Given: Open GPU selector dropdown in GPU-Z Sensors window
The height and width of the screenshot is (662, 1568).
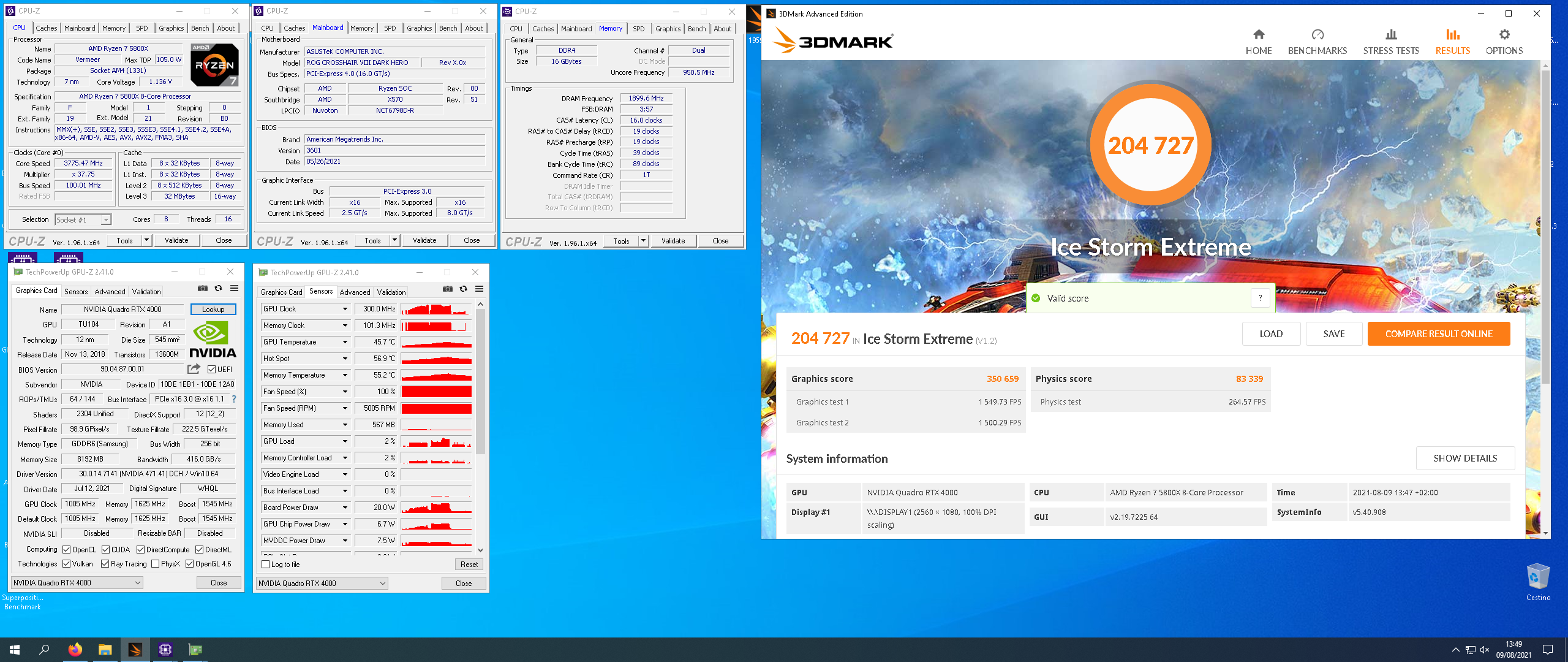Looking at the screenshot, I should (322, 584).
